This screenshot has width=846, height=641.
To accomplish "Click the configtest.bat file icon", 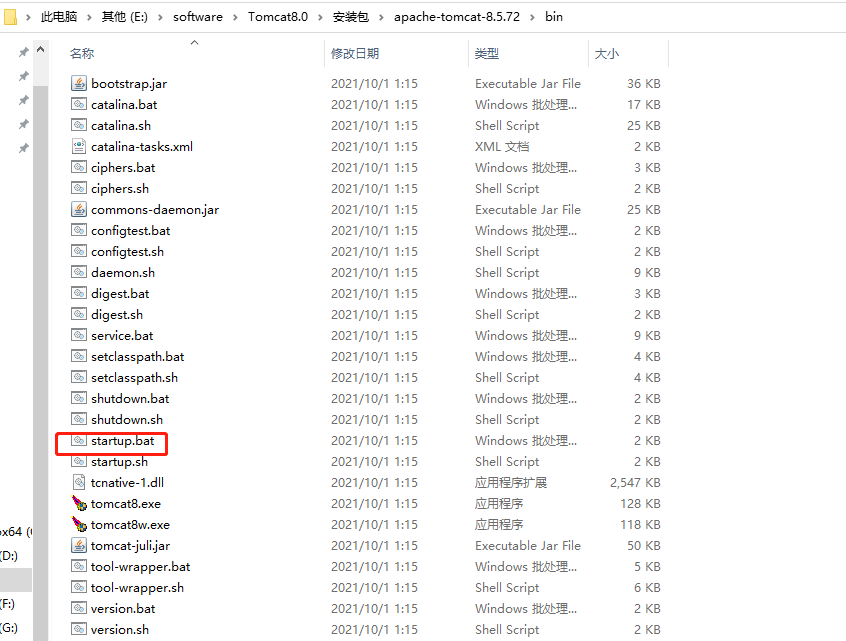I will pyautogui.click(x=79, y=230).
